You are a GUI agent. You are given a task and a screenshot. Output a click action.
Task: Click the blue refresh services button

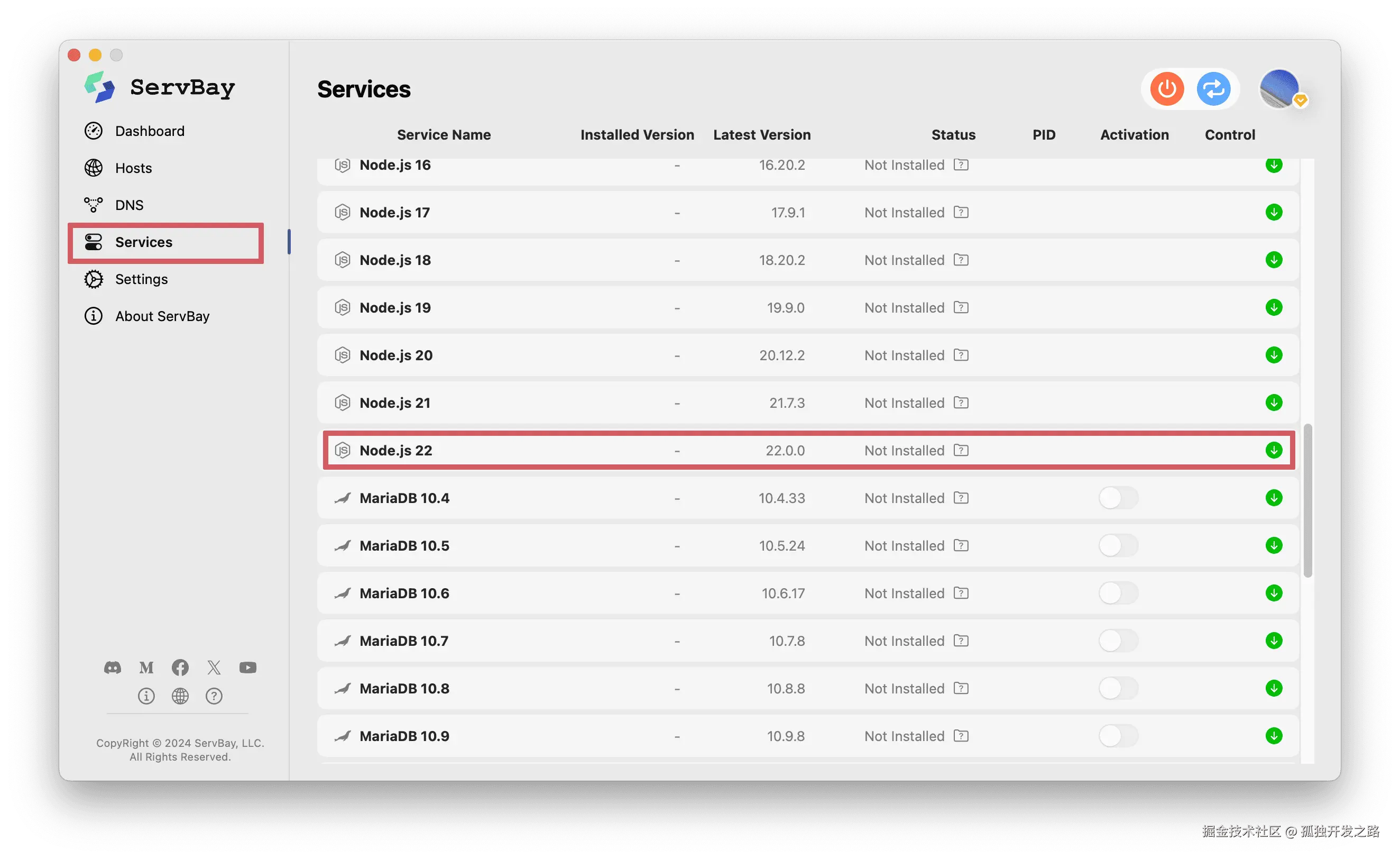(1213, 89)
